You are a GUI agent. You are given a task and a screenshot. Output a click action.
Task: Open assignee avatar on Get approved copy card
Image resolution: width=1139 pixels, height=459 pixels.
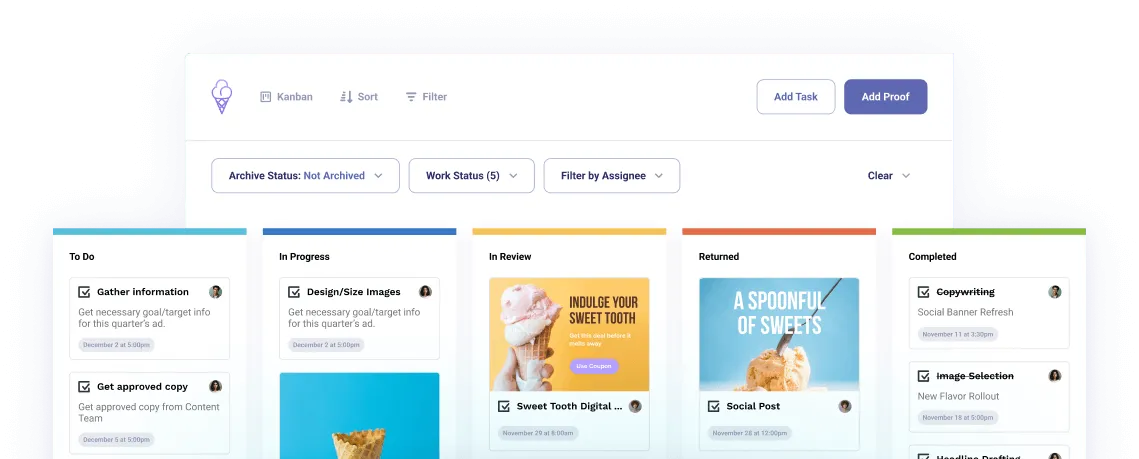coord(216,386)
